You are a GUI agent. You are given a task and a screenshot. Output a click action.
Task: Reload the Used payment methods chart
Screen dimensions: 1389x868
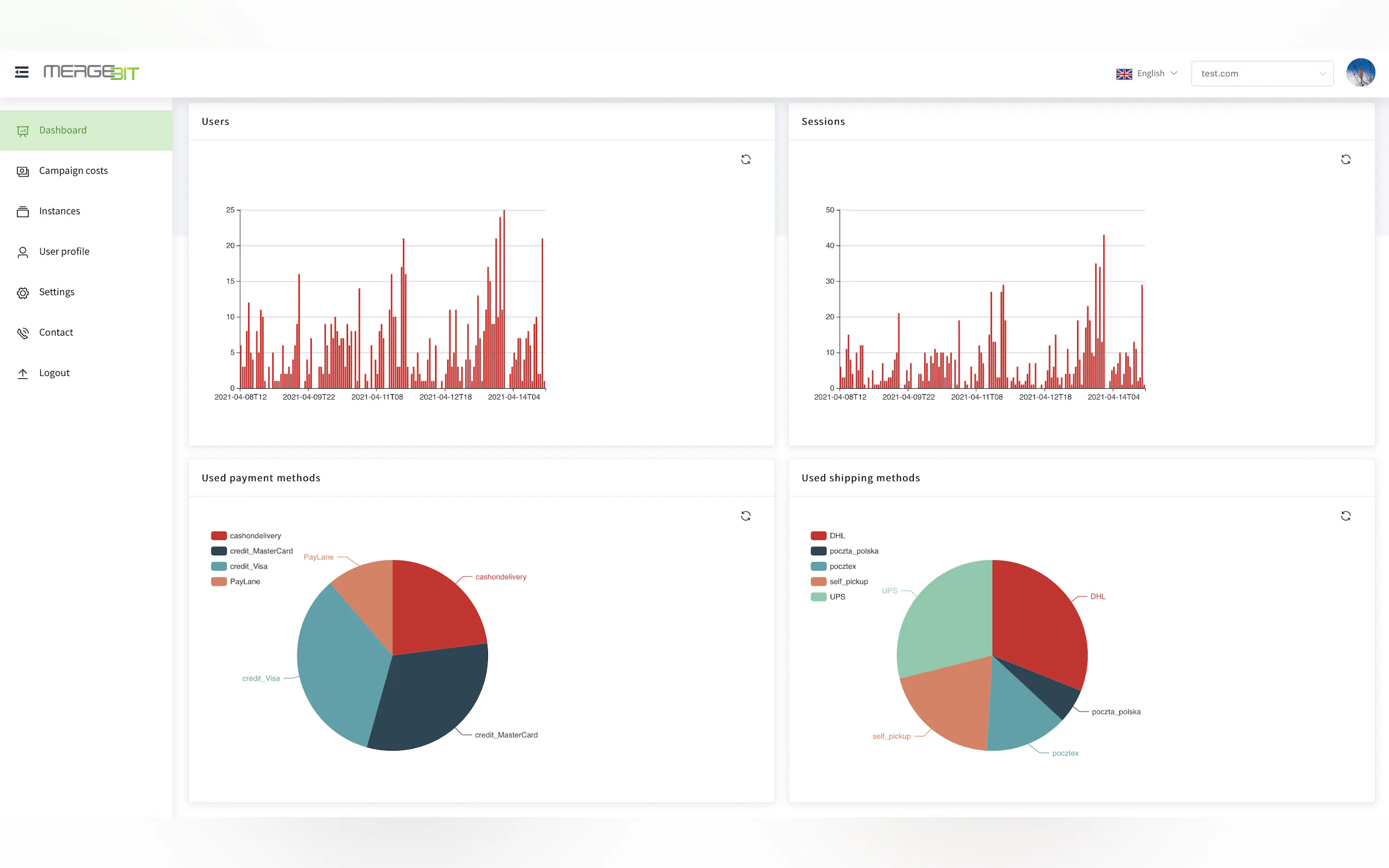745,516
